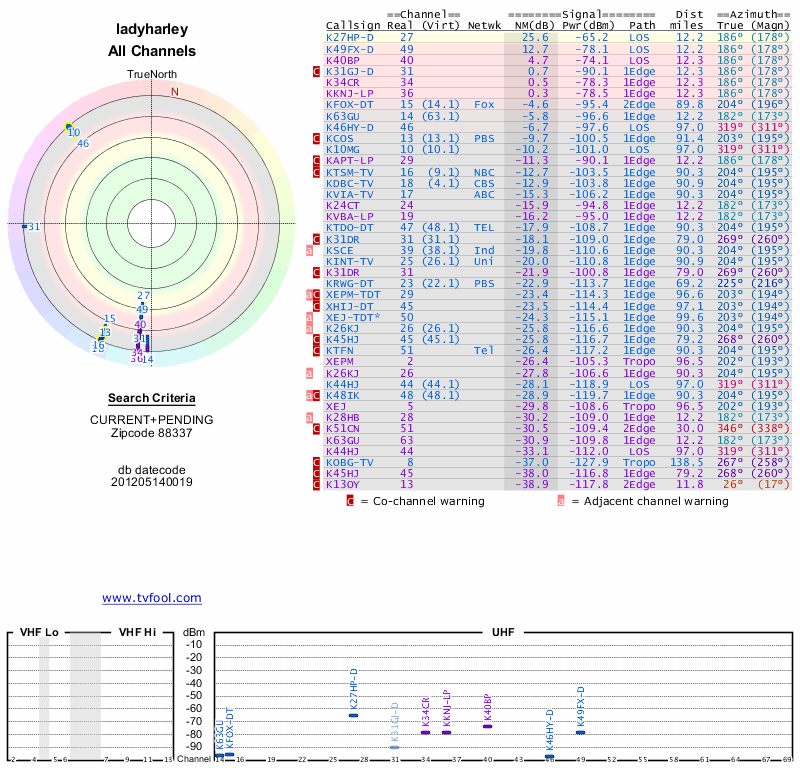Image resolution: width=800 pixels, height=768 pixels.
Task: Click co-channel warning icon beside K13OY
Action: [x=317, y=485]
